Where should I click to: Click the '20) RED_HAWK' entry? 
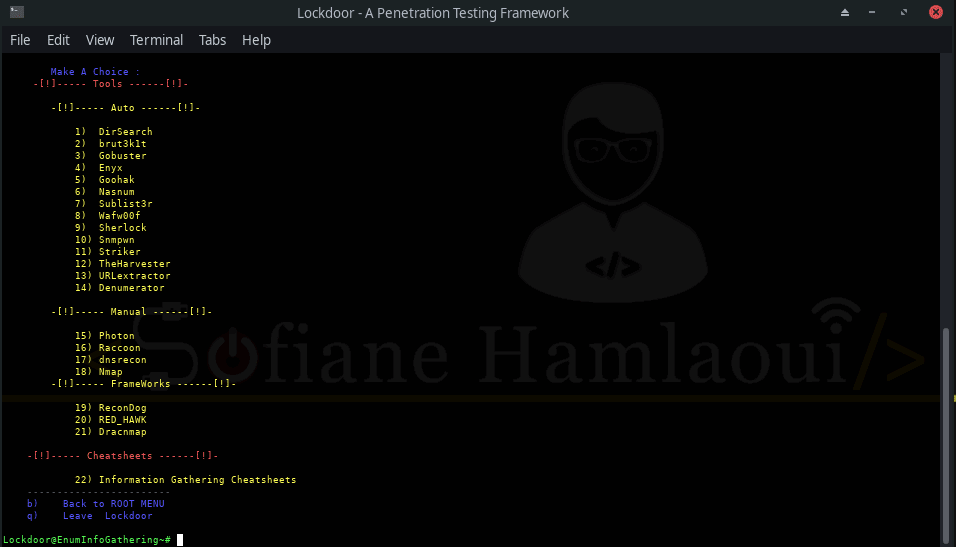click(x=110, y=420)
